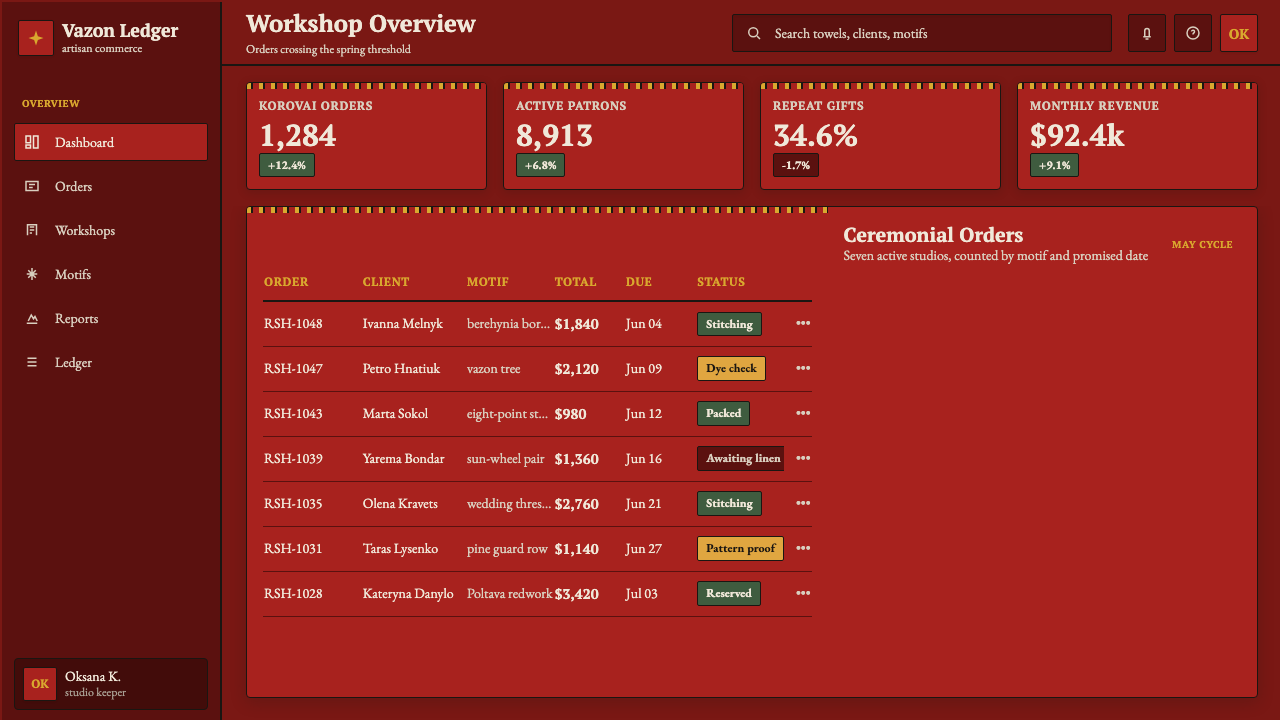
Task: Click the vazon tree motif cell
Action: [x=494, y=369]
